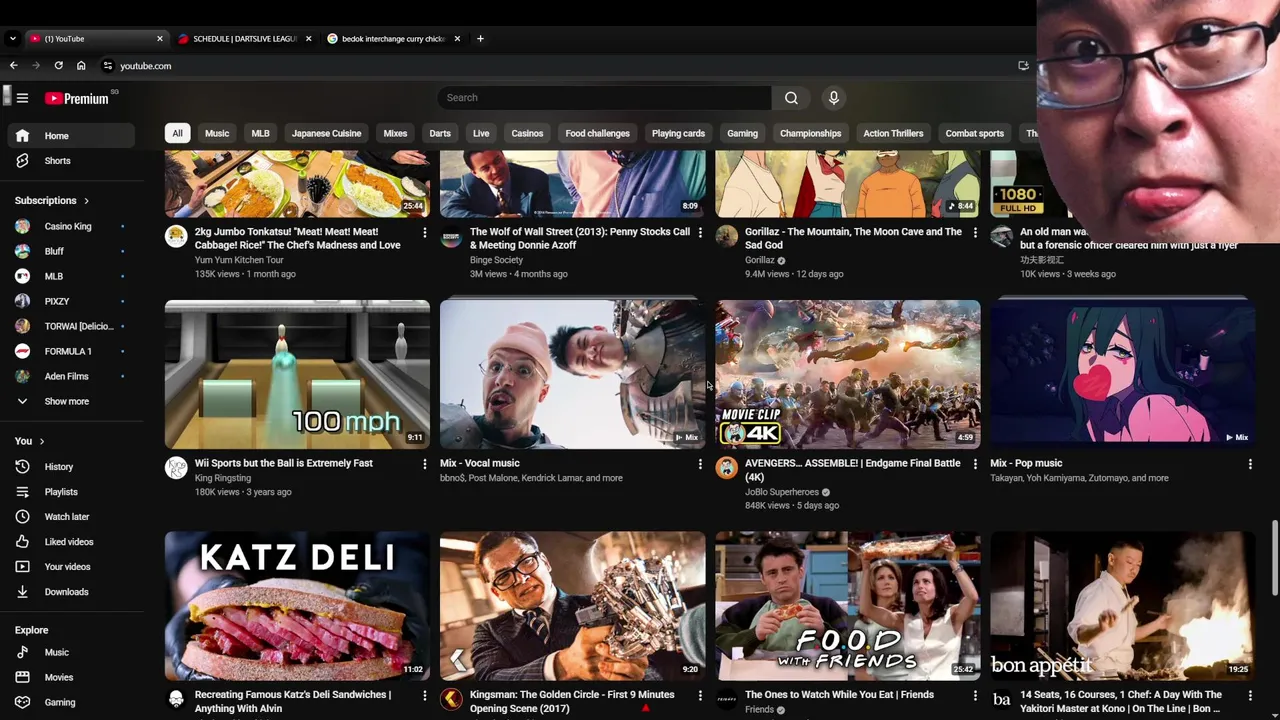Expand the Subscriptions section chevron

86,201
